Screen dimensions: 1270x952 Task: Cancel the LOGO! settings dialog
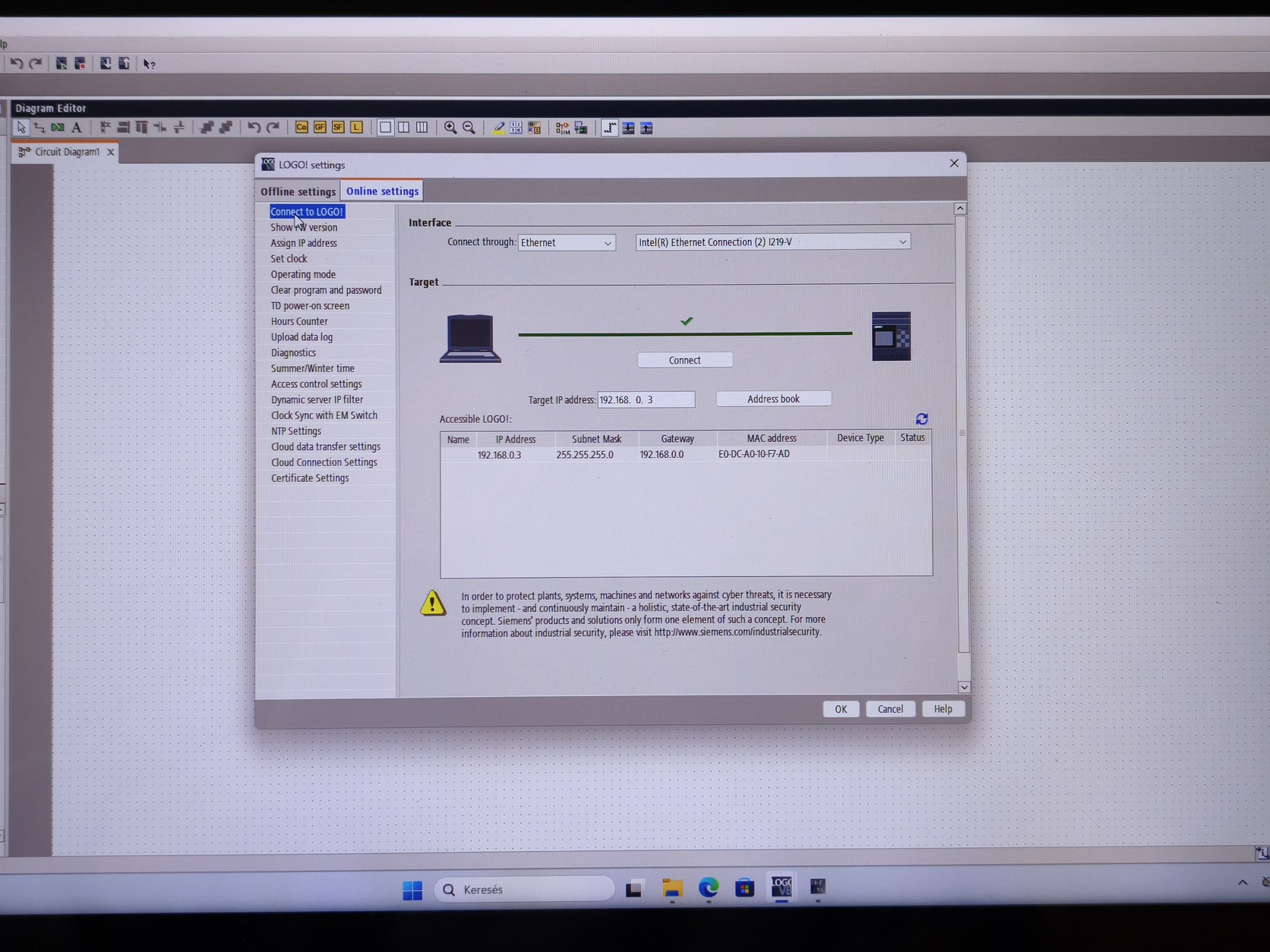(890, 709)
